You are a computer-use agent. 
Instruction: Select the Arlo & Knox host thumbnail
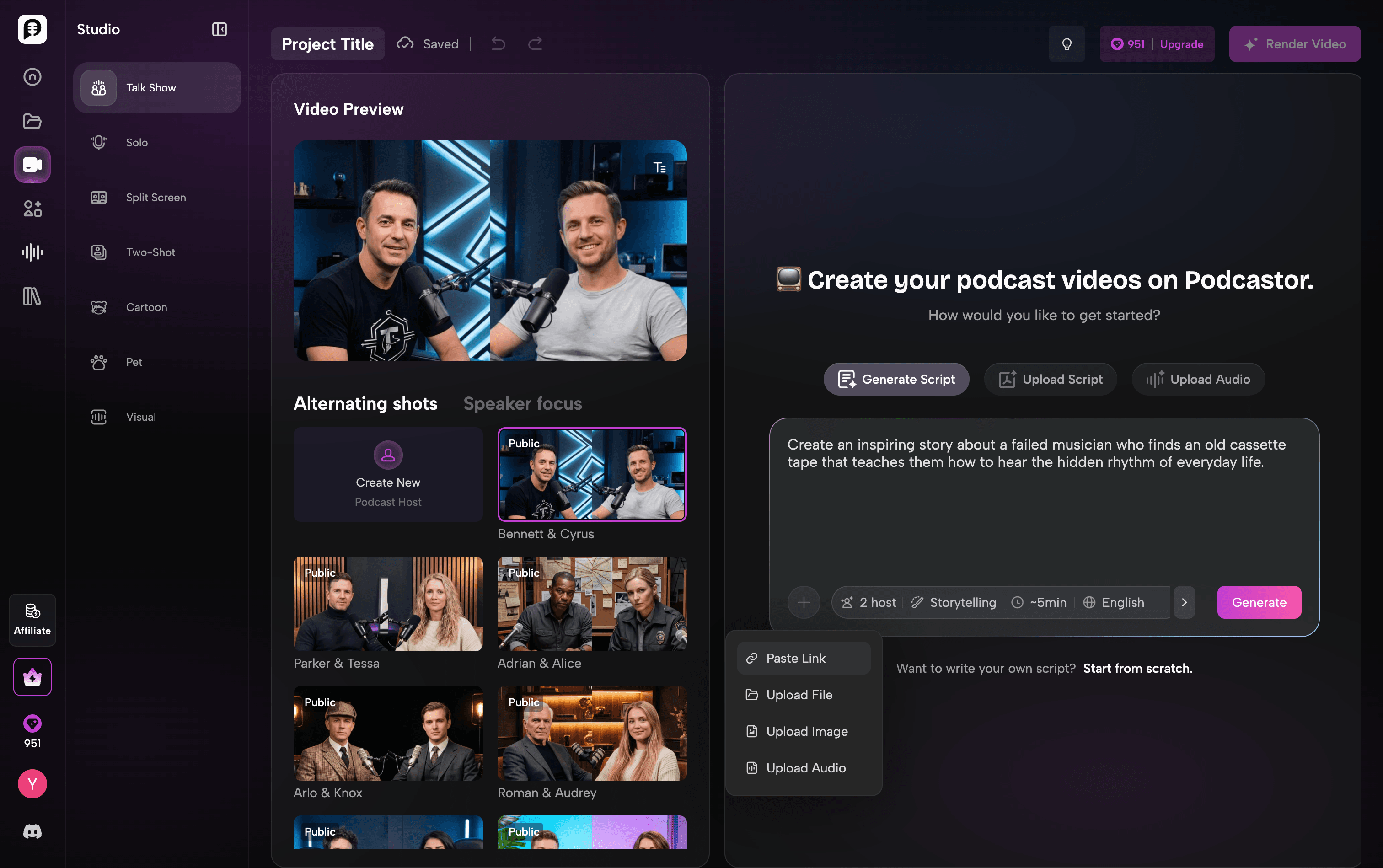(x=388, y=733)
